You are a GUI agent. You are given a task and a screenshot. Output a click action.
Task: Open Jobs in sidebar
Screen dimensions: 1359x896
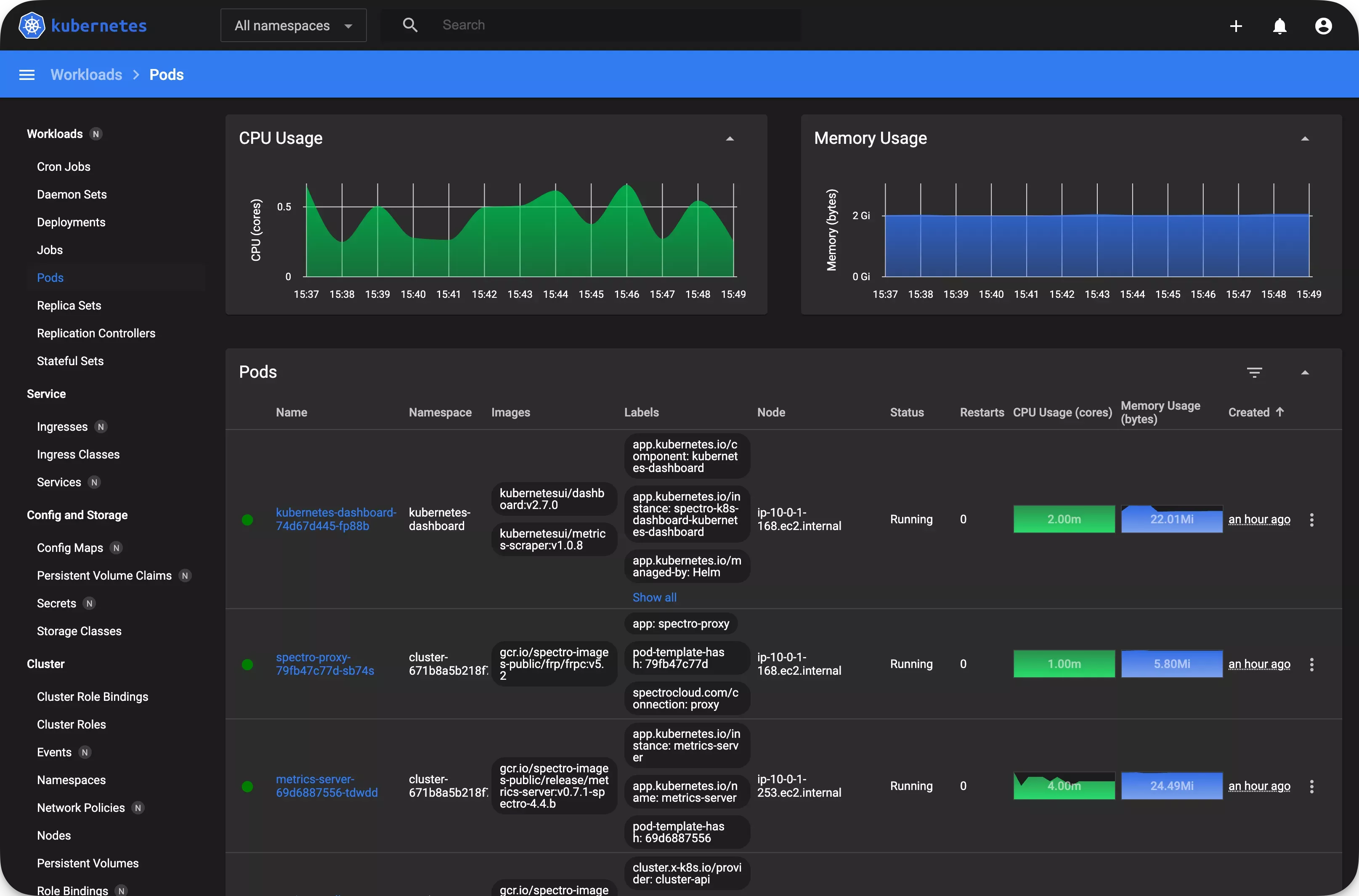(50, 250)
